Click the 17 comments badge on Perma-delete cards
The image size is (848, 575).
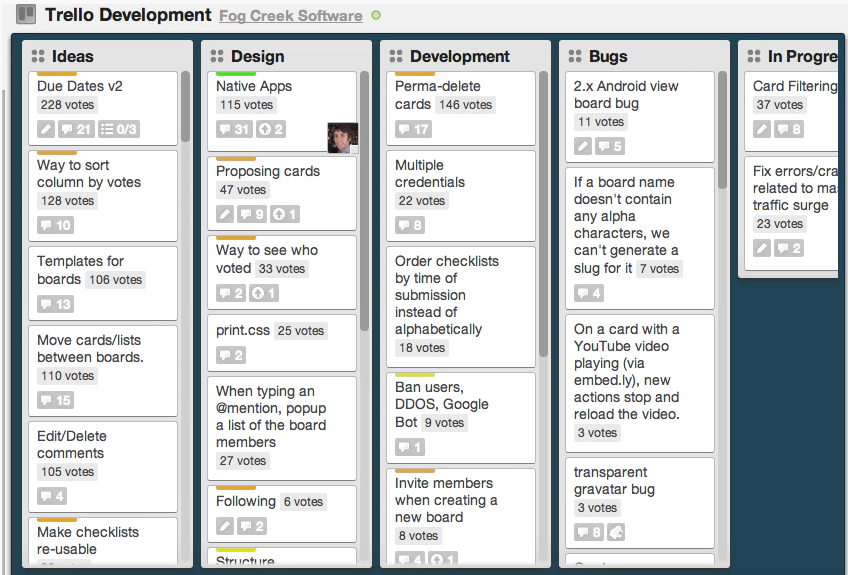point(414,129)
